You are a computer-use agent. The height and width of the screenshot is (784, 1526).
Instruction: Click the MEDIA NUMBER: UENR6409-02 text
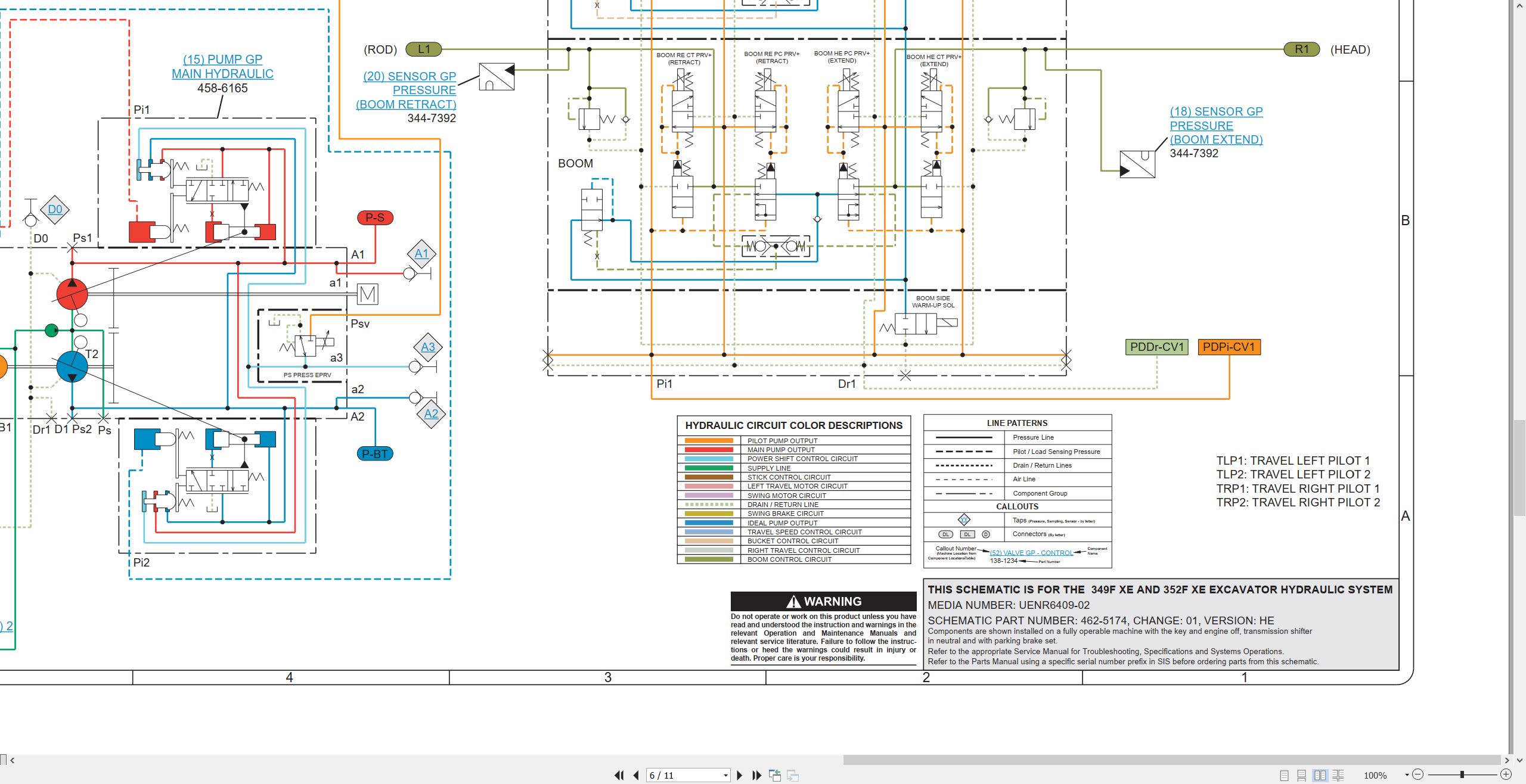tap(1009, 605)
